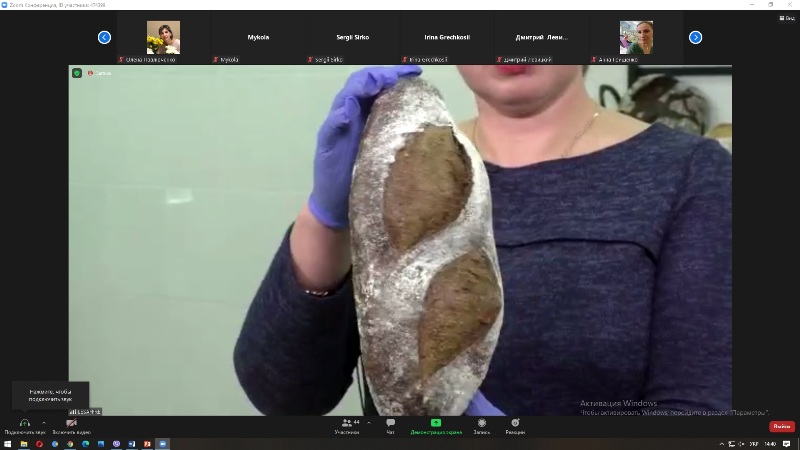Expand audio options arrow beside headphone icon

coord(46,421)
